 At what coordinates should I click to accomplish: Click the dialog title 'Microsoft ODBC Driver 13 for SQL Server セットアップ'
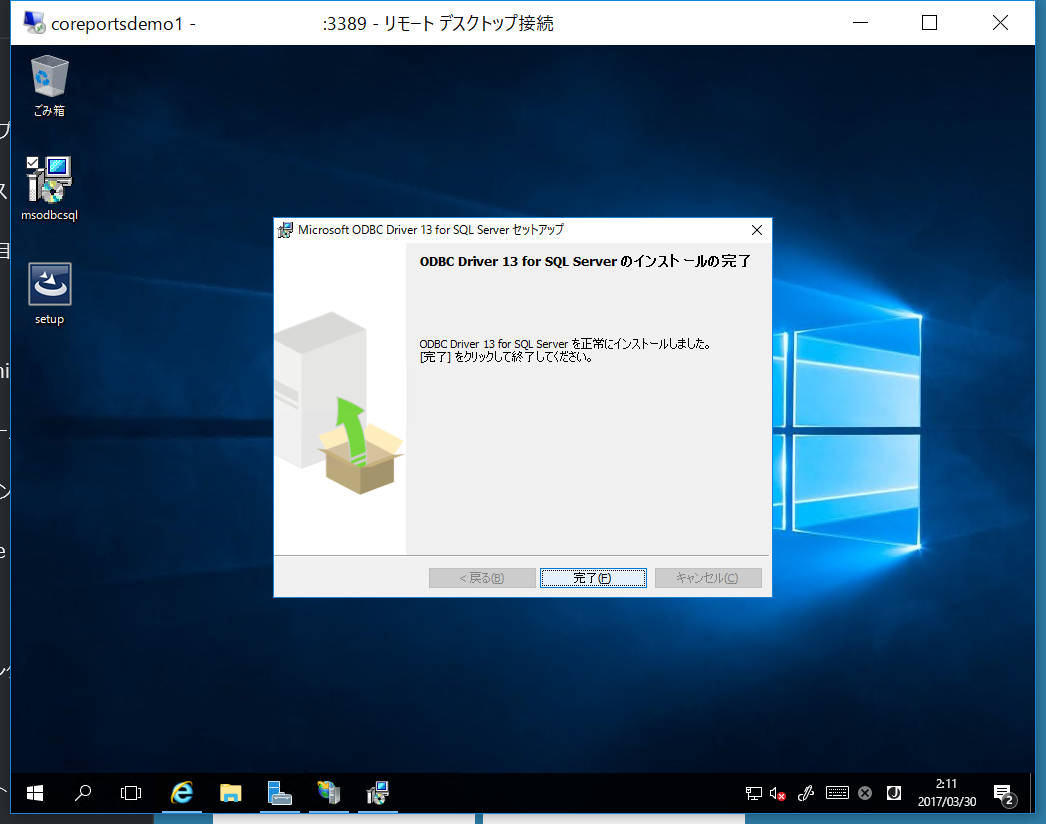pos(431,230)
